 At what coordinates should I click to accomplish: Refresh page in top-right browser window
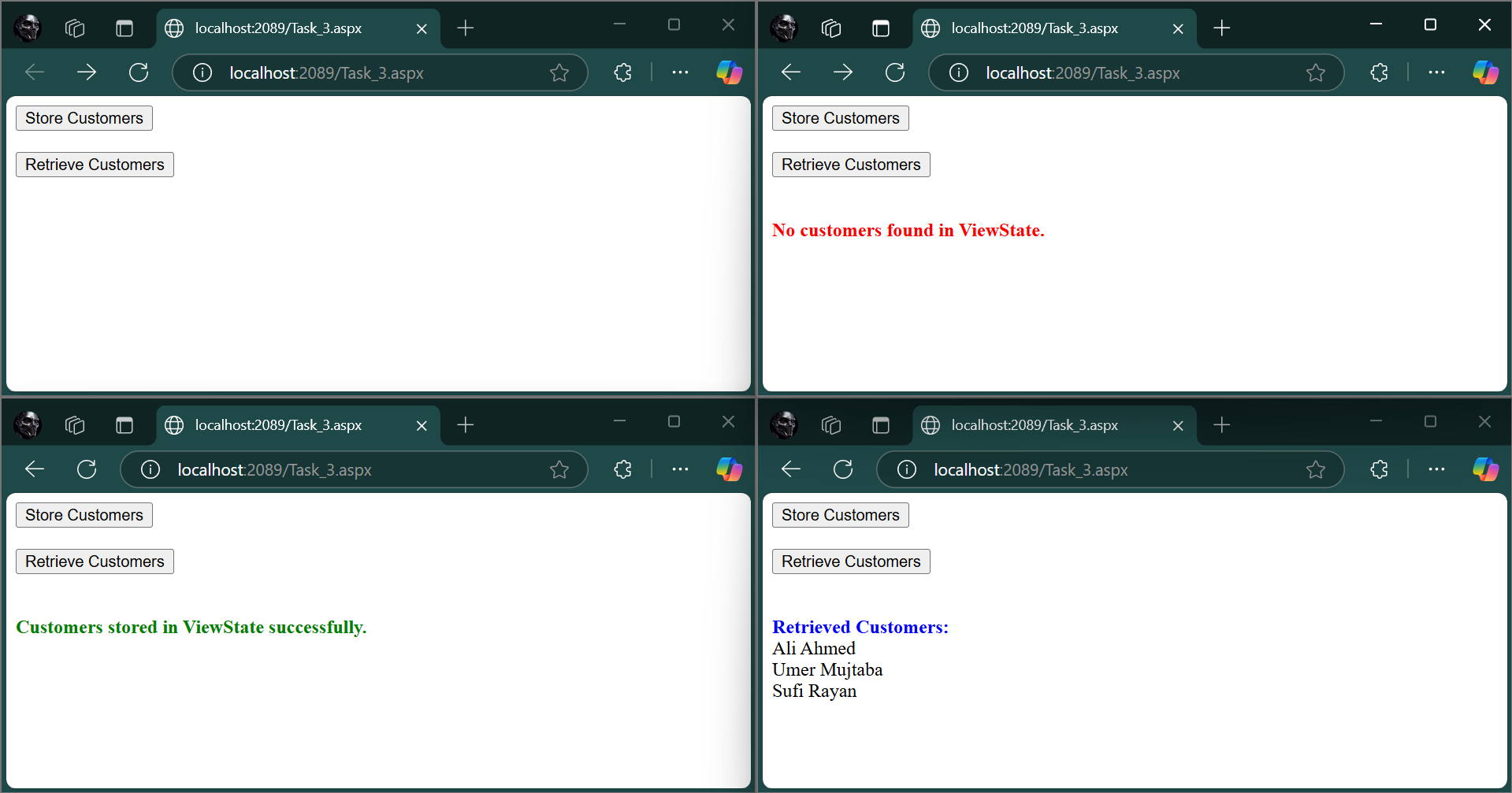(x=895, y=72)
